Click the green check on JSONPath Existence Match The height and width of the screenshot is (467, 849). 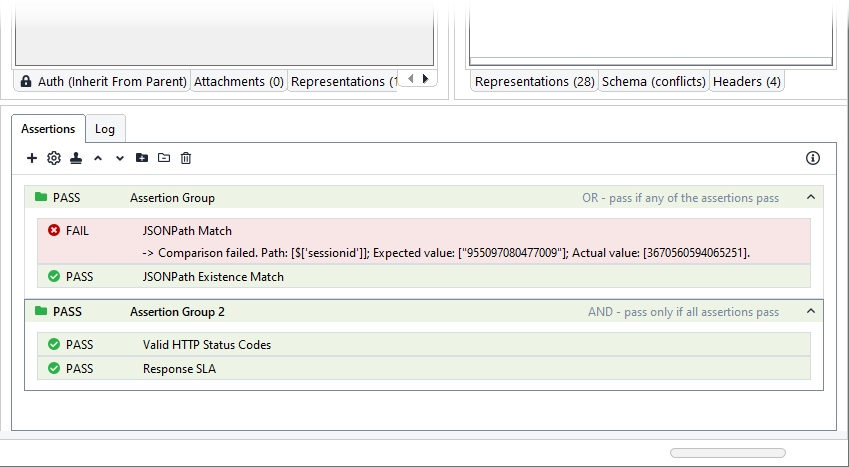tap(54, 276)
